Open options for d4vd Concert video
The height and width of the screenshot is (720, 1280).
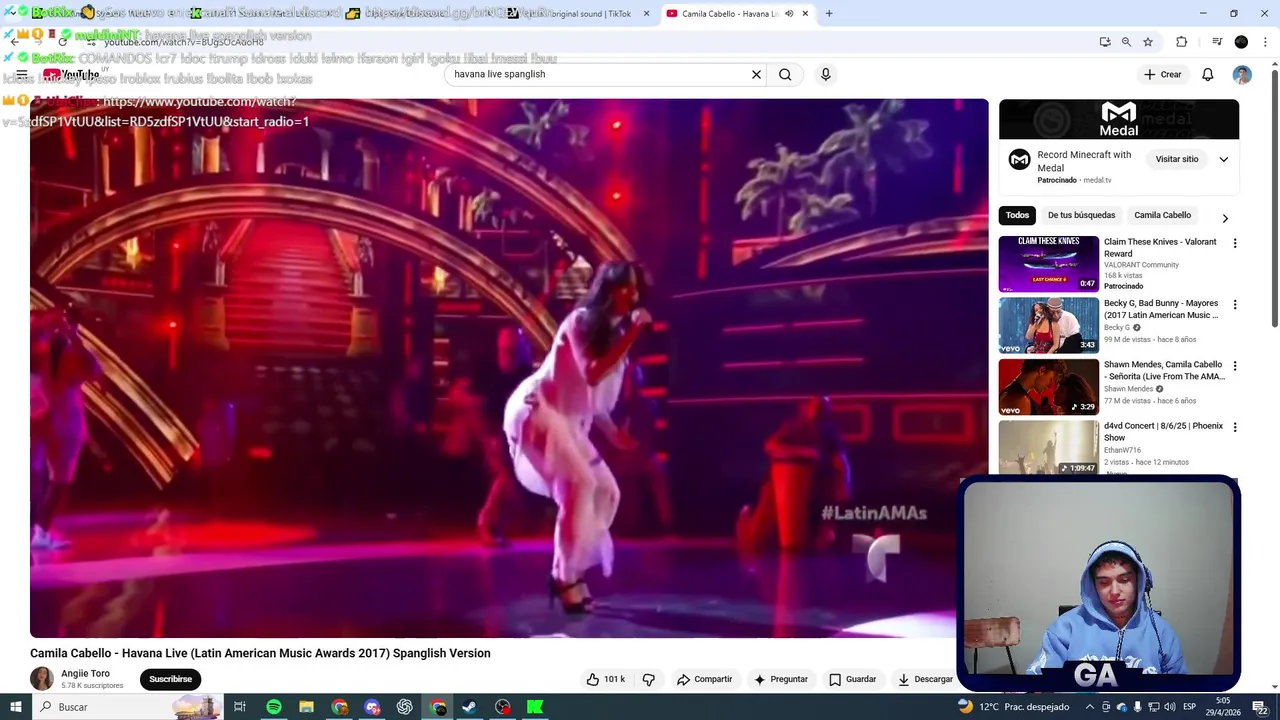coord(1235,427)
